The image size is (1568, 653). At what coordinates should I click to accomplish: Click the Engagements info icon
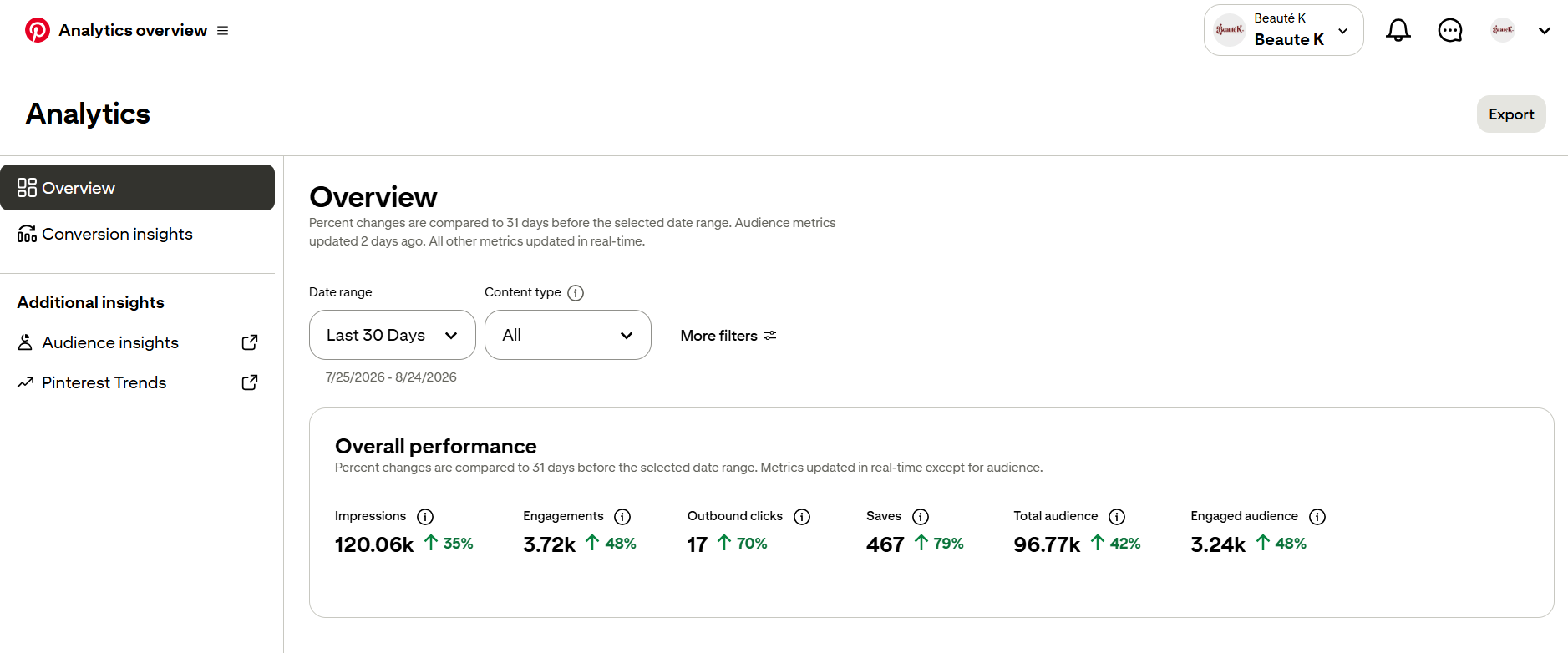point(622,517)
